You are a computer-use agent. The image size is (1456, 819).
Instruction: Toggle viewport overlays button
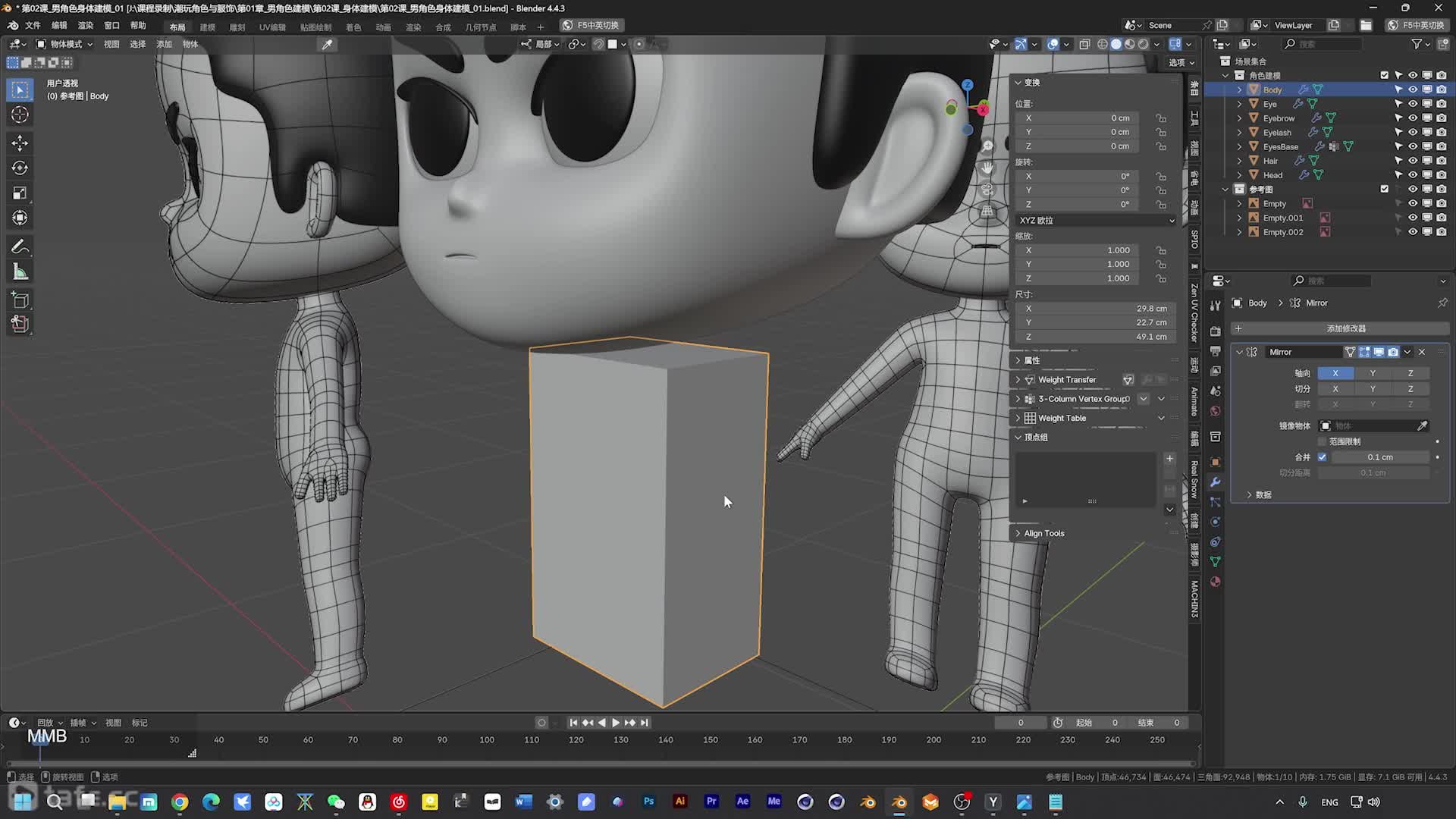click(1053, 44)
